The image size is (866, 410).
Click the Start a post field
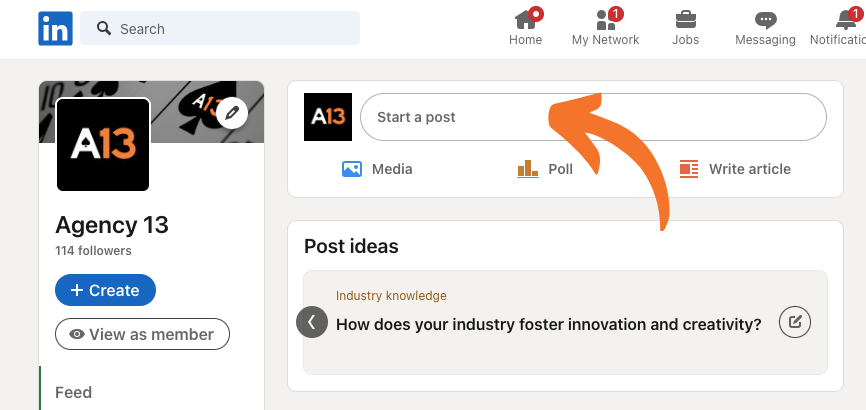593,117
